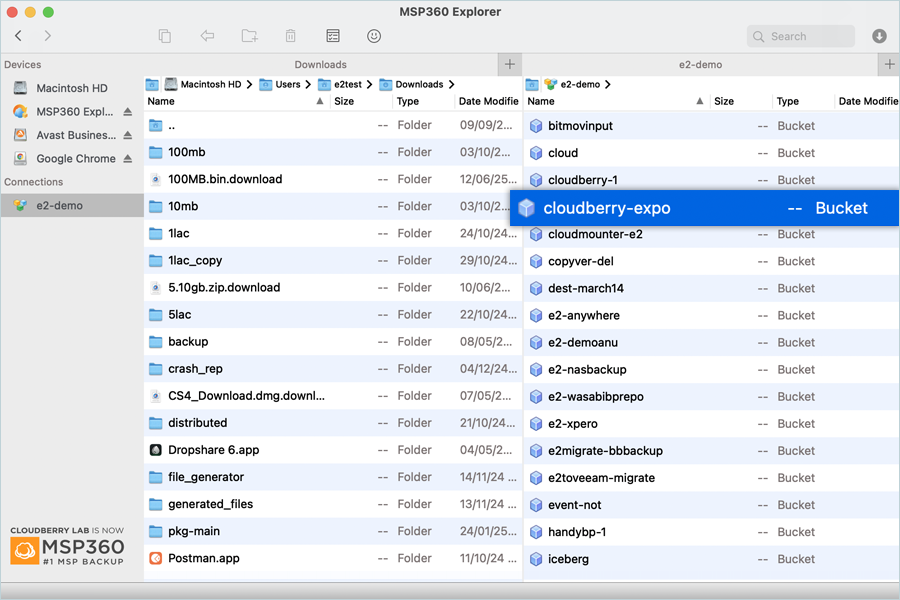The width and height of the screenshot is (900, 600).
Task: Switch to the Downloads tab
Action: coord(320,65)
